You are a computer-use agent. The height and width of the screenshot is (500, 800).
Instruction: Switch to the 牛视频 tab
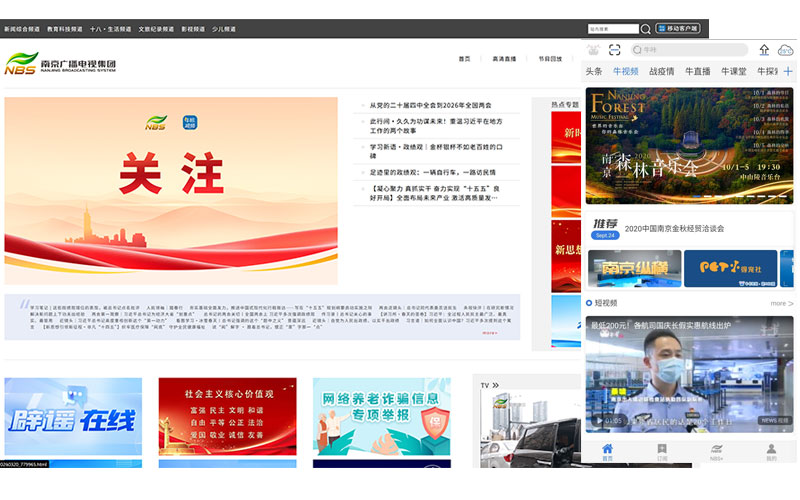(626, 72)
